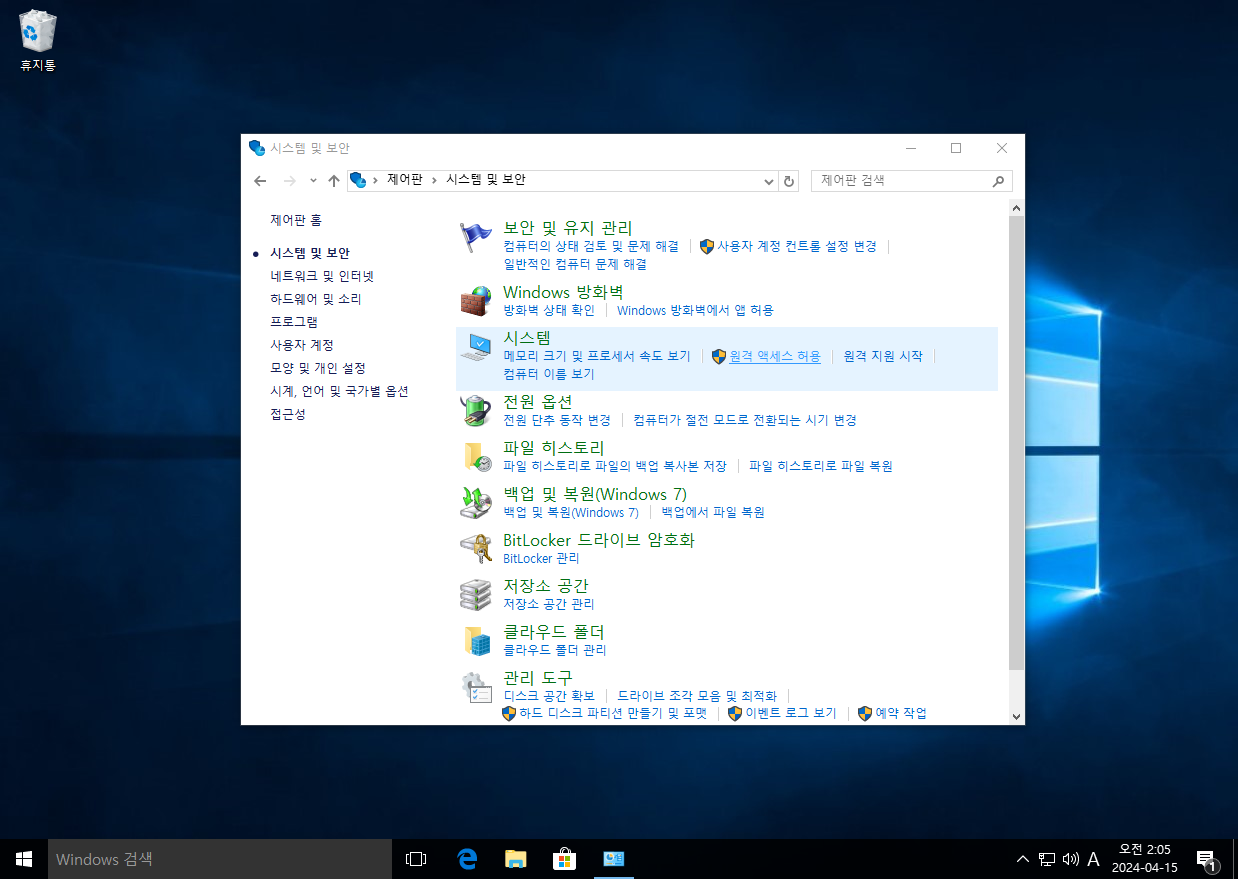Click the 관리 도구 gear icon

click(475, 686)
